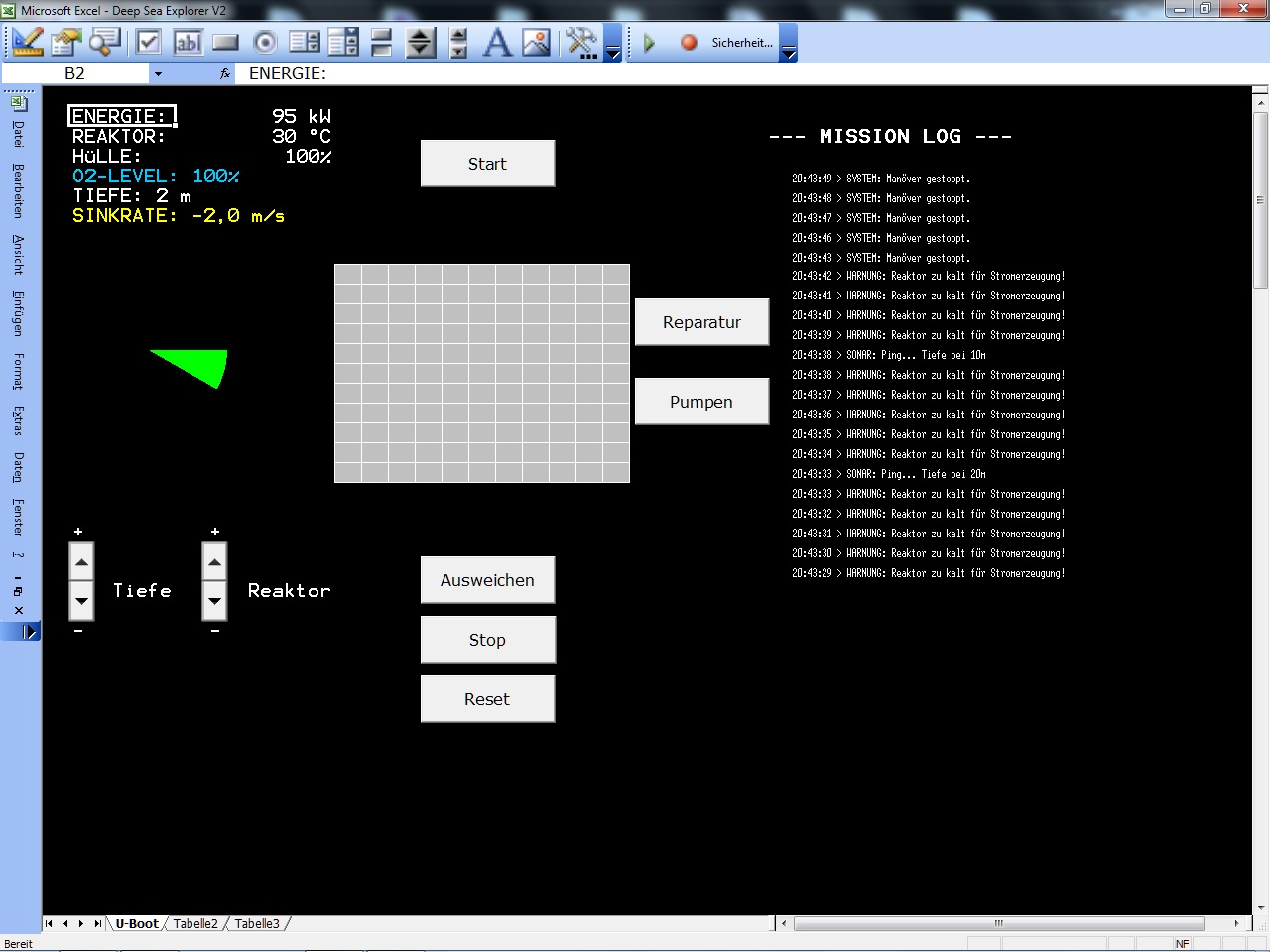Click the horizontal scrollbar right arrow

pyautogui.click(x=1237, y=923)
